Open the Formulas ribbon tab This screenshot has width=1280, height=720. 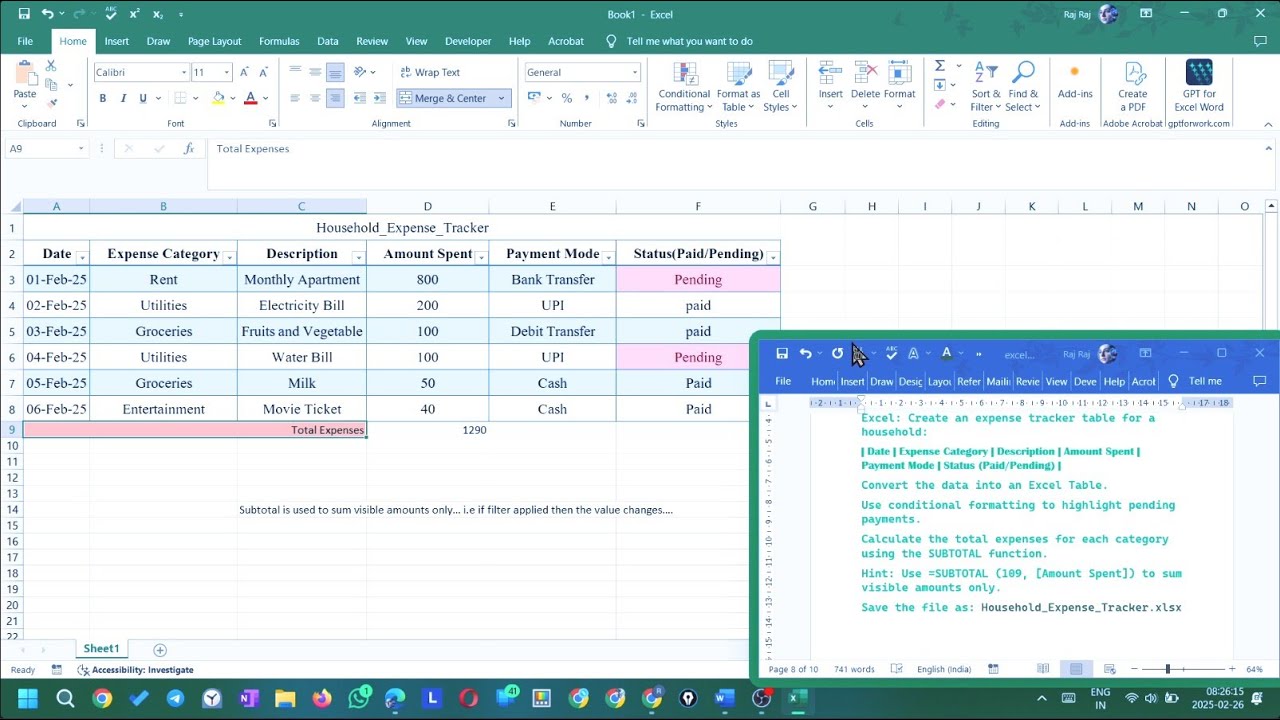(x=279, y=41)
